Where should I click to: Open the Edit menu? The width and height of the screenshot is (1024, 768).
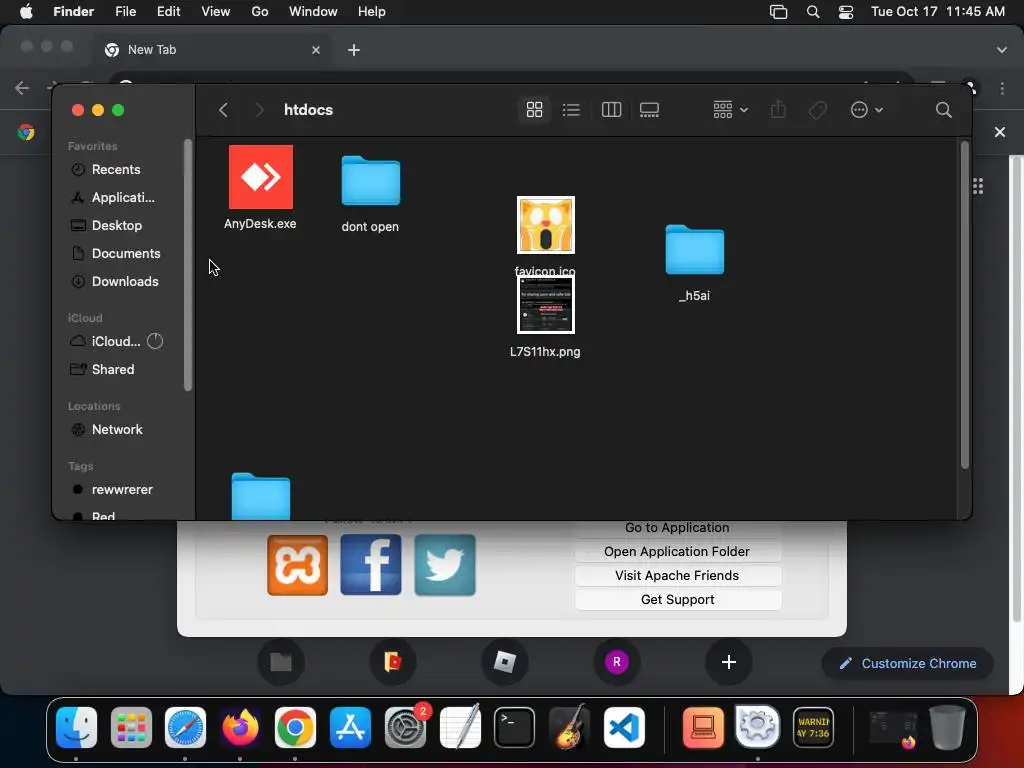pos(168,12)
